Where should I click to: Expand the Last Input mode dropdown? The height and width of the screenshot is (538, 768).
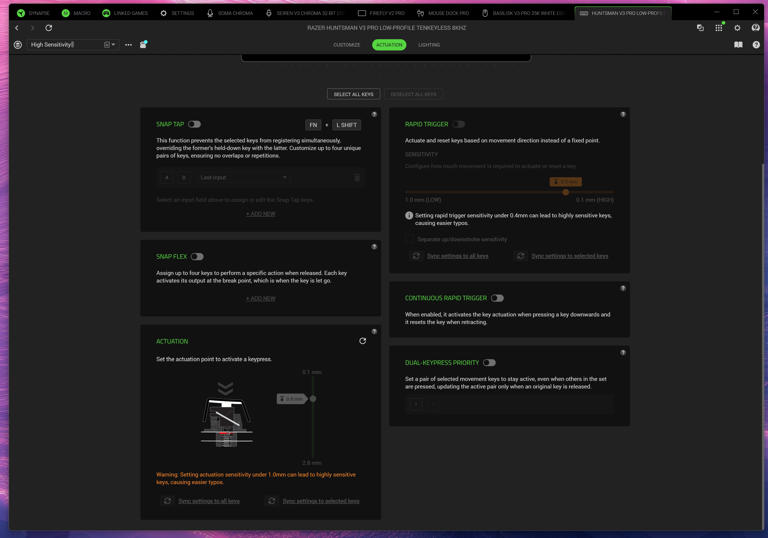243,177
